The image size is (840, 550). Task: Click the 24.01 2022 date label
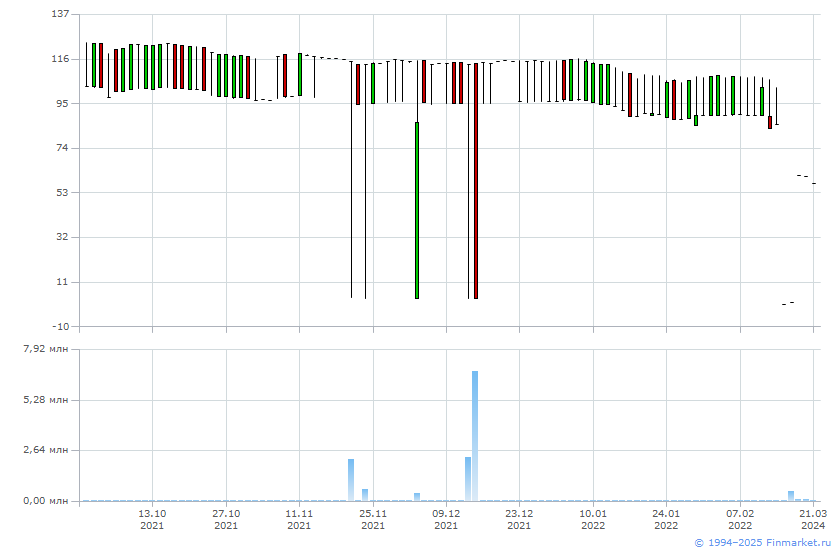click(666, 519)
